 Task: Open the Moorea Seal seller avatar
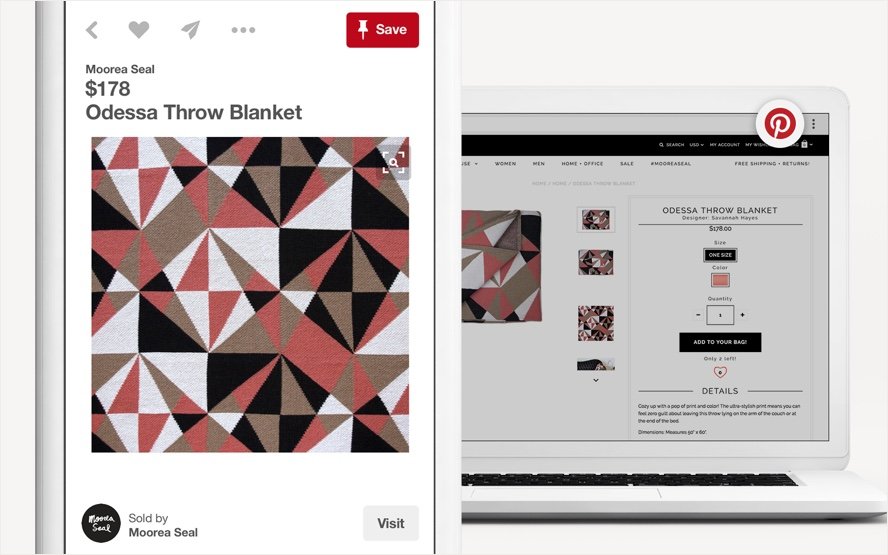(101, 523)
